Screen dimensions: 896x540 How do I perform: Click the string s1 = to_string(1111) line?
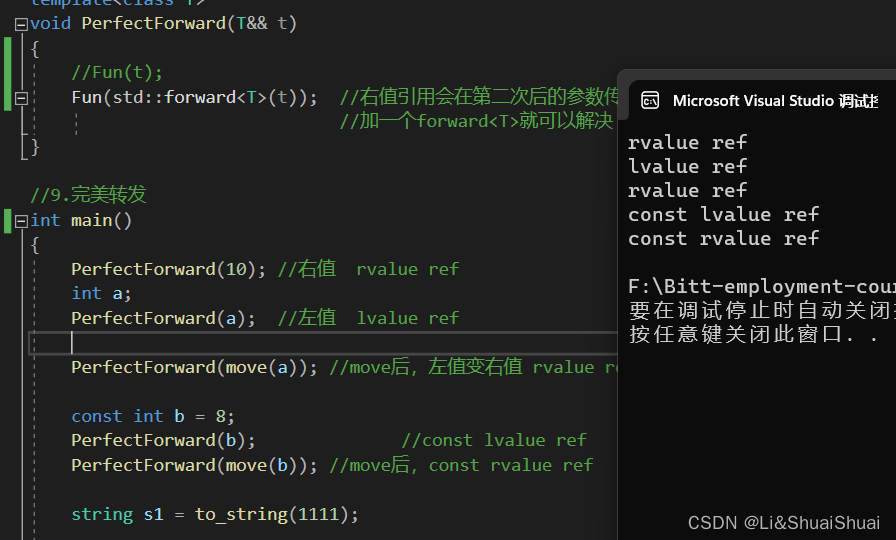click(x=215, y=515)
